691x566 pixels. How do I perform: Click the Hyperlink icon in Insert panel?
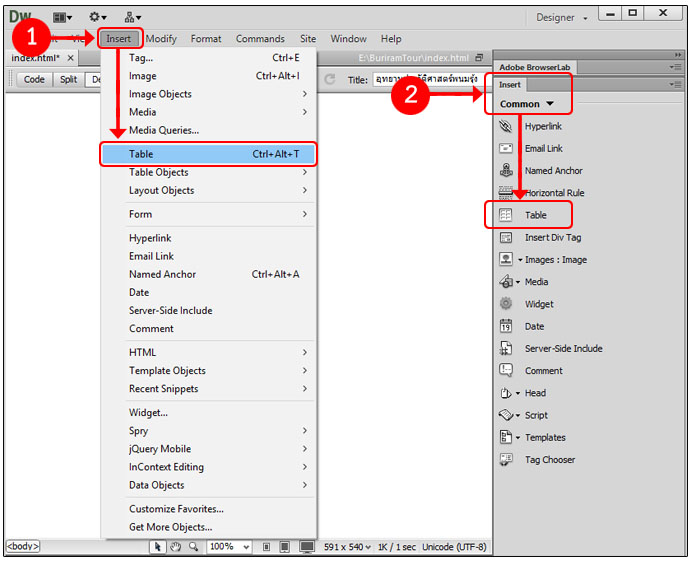pyautogui.click(x=506, y=127)
